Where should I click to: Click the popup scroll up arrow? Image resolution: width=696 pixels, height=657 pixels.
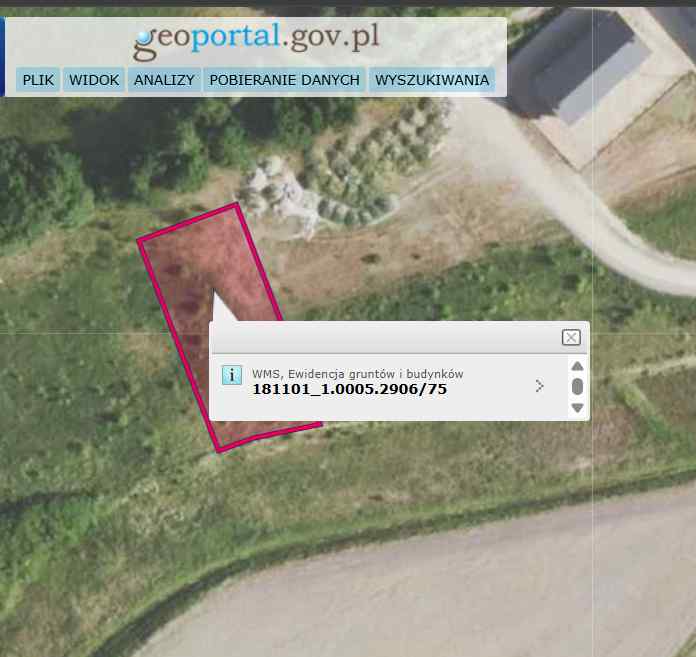(577, 366)
